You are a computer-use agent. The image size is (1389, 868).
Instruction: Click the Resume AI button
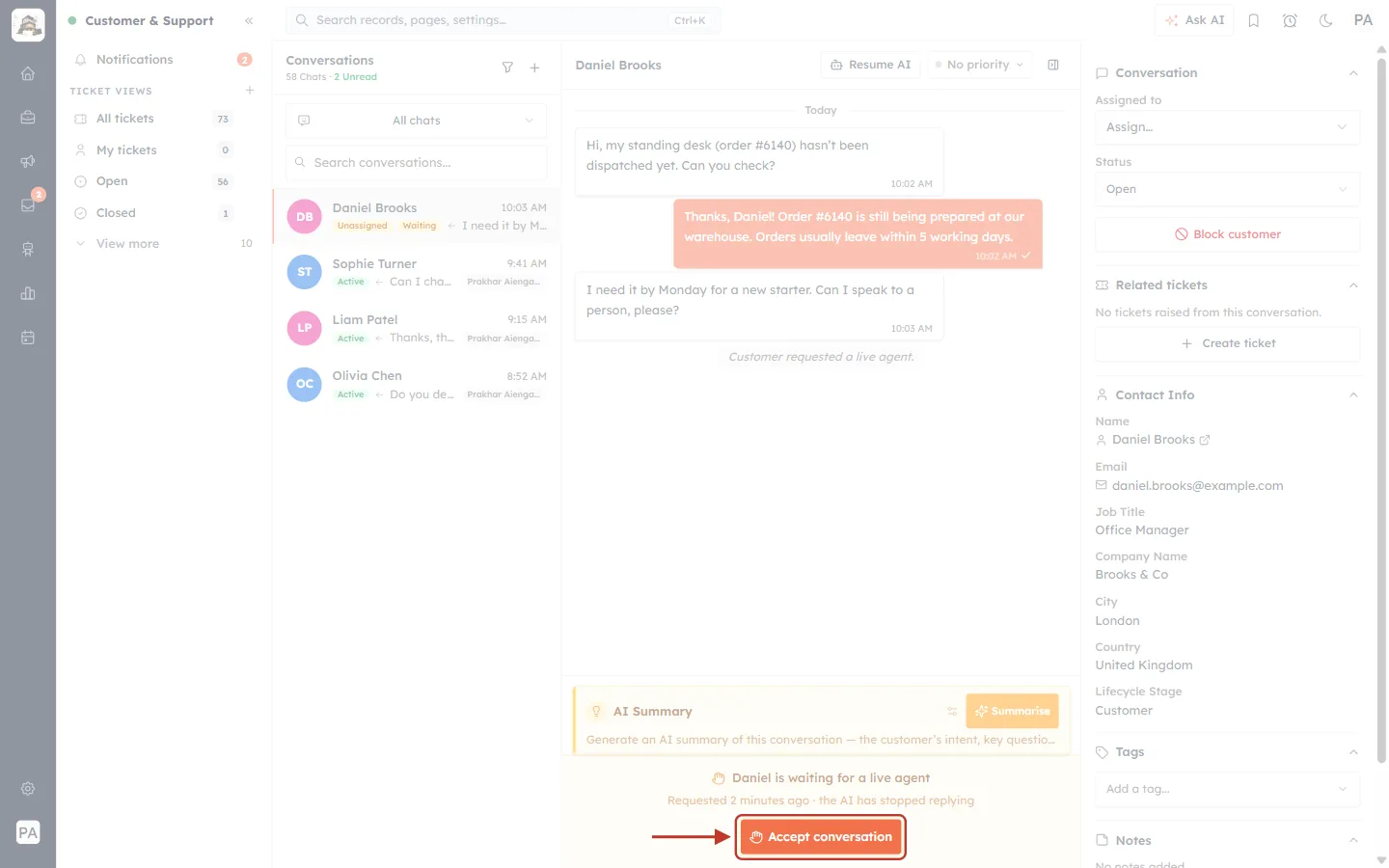point(871,65)
